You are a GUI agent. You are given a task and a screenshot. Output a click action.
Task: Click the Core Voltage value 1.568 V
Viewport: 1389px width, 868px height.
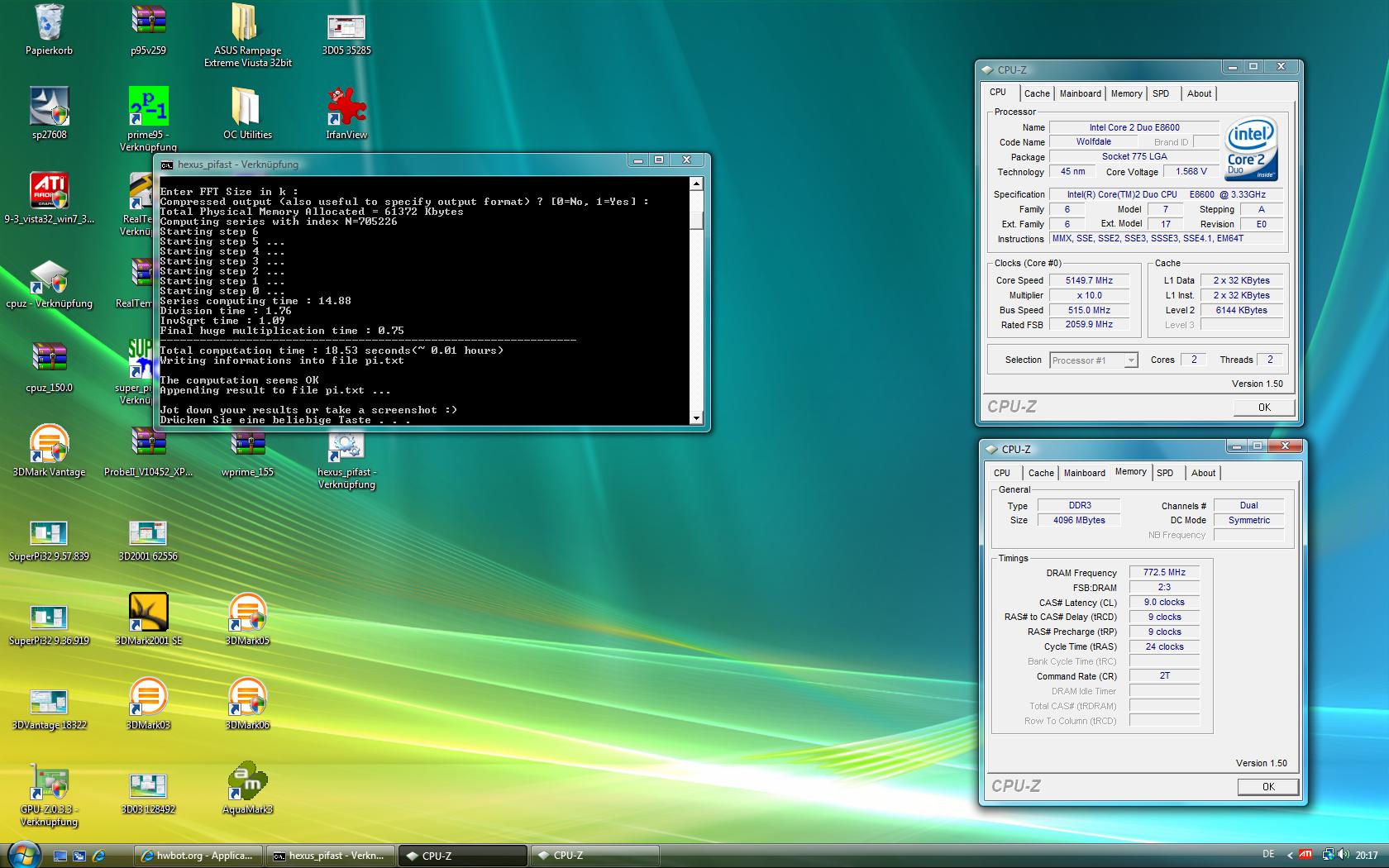click(1191, 171)
